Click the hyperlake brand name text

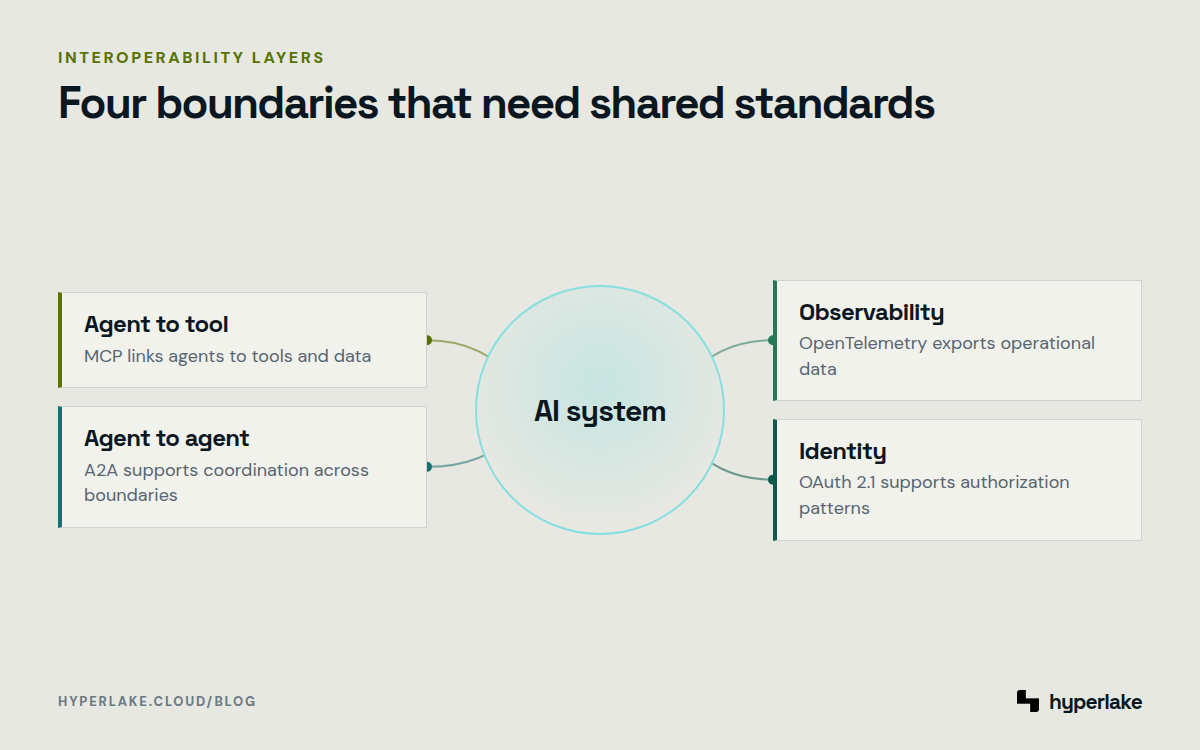[1095, 702]
